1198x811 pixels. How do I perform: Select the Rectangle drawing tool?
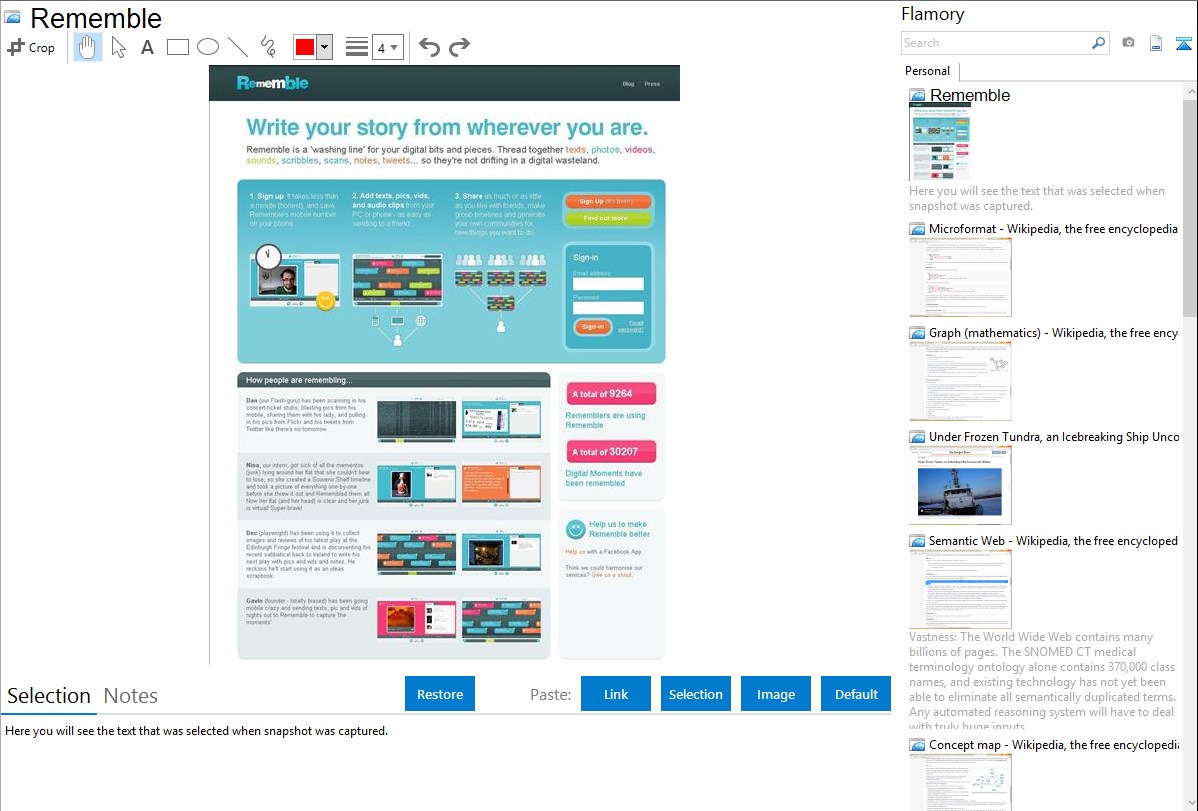point(177,47)
